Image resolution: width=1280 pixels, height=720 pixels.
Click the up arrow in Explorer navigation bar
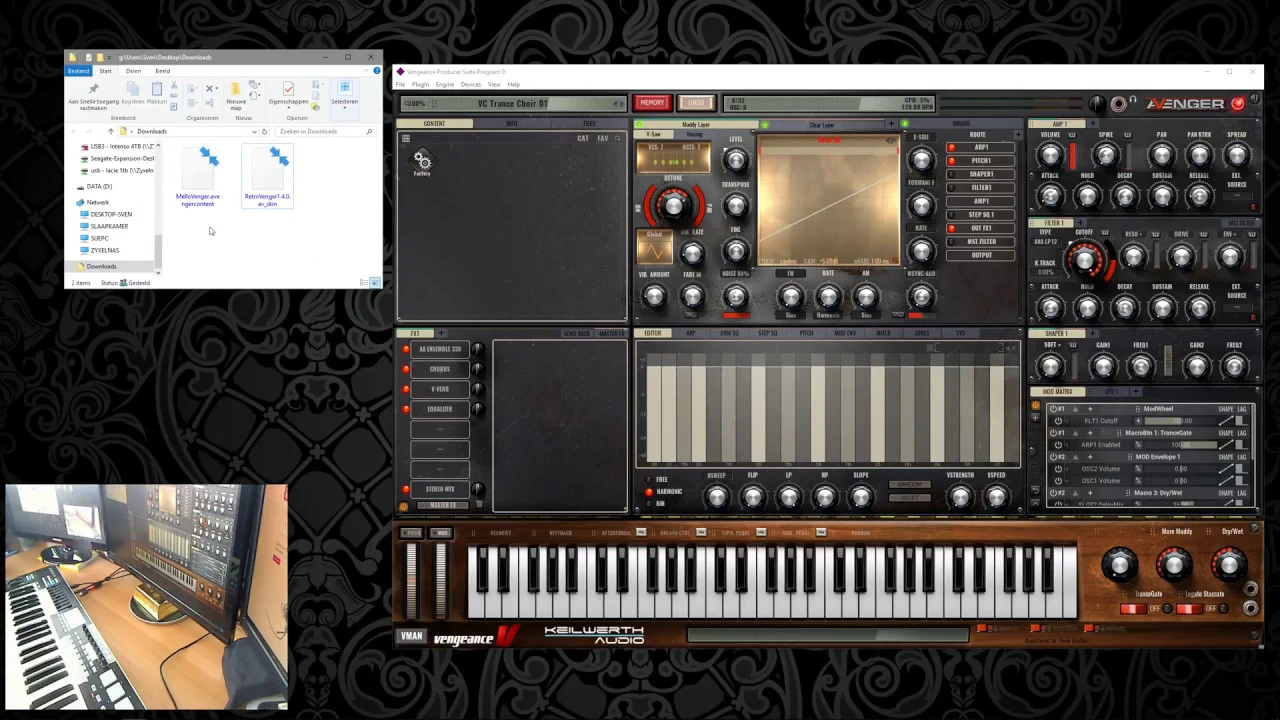(110, 131)
